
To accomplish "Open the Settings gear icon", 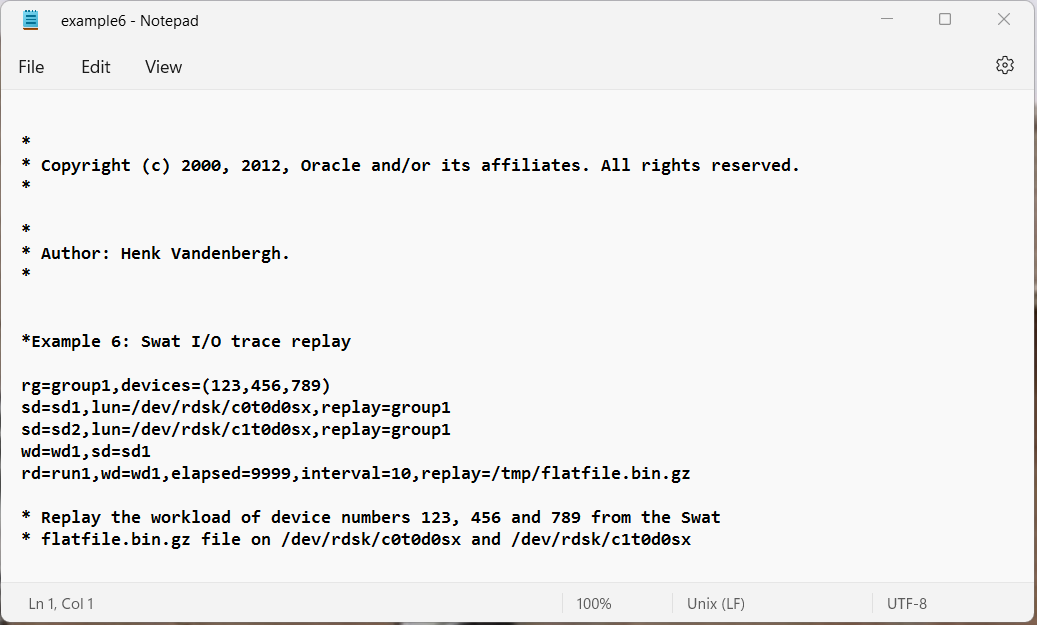I will 1005,65.
